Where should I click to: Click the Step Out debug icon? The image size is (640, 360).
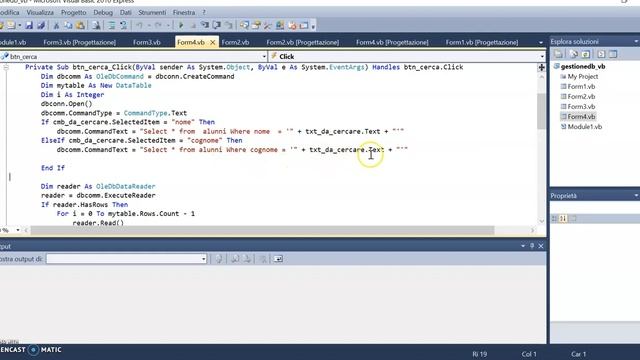[229, 25]
